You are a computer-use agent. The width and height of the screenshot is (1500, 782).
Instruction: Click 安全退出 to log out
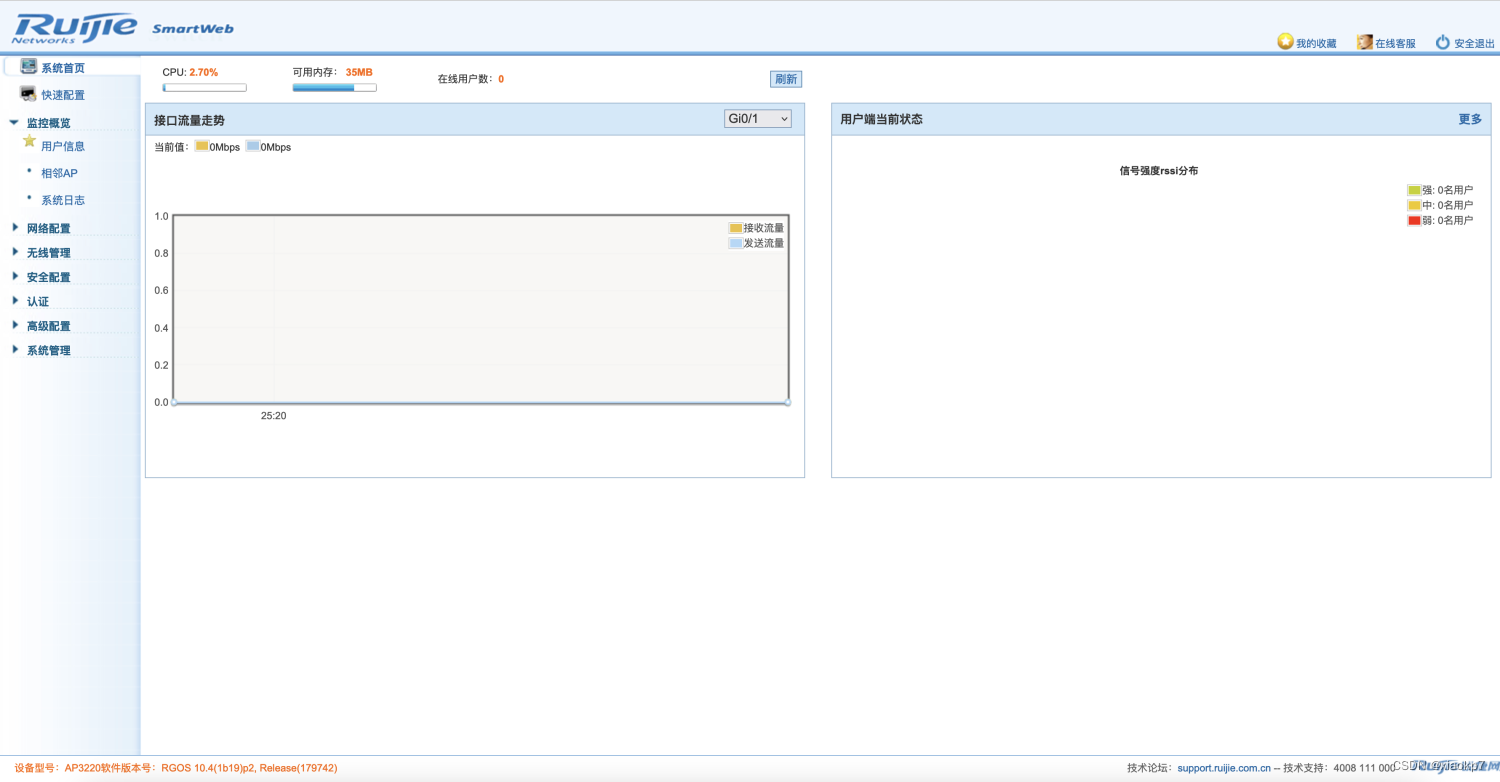pyautogui.click(x=1474, y=44)
